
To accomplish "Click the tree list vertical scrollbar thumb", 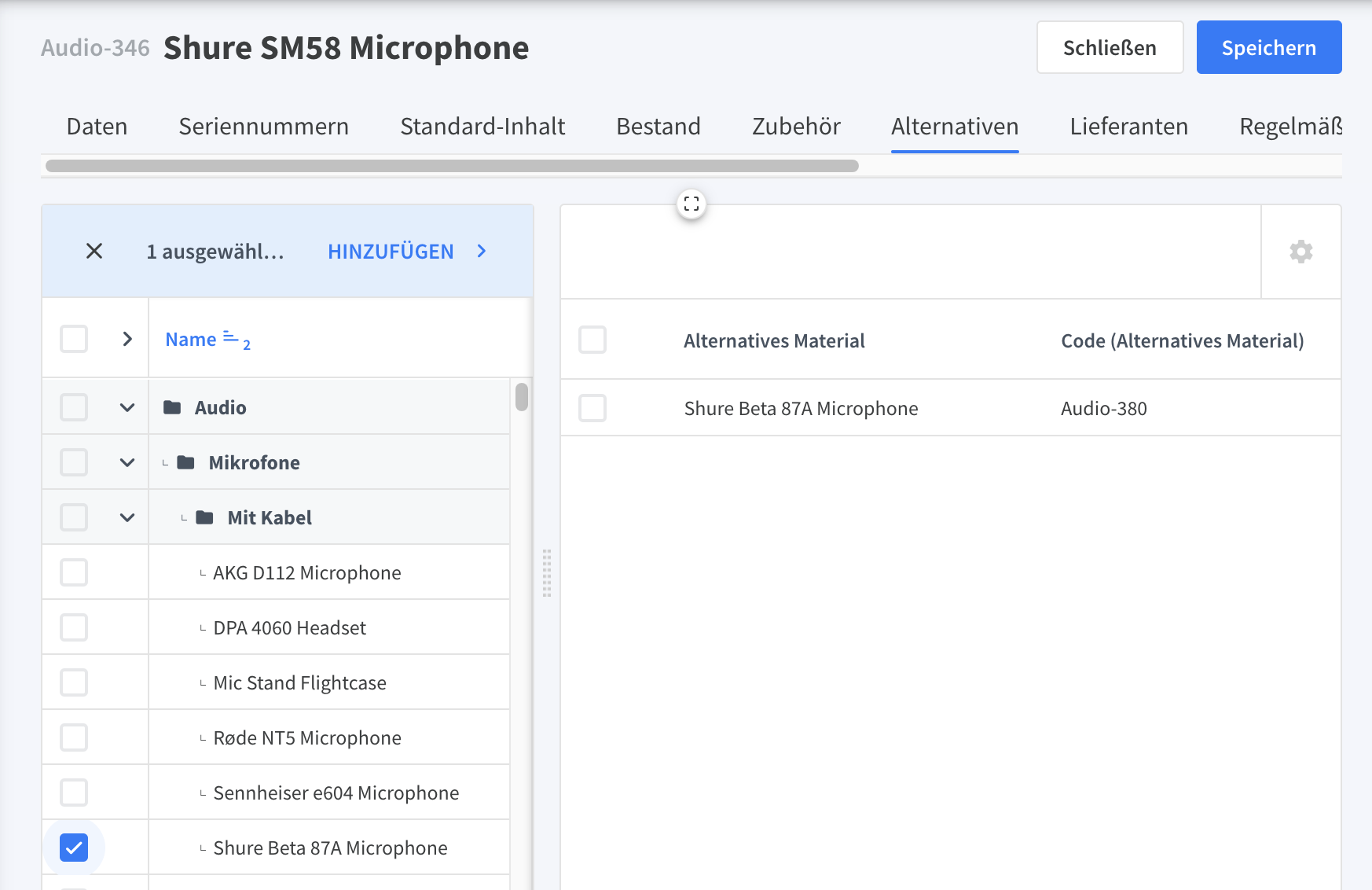I will point(522,396).
